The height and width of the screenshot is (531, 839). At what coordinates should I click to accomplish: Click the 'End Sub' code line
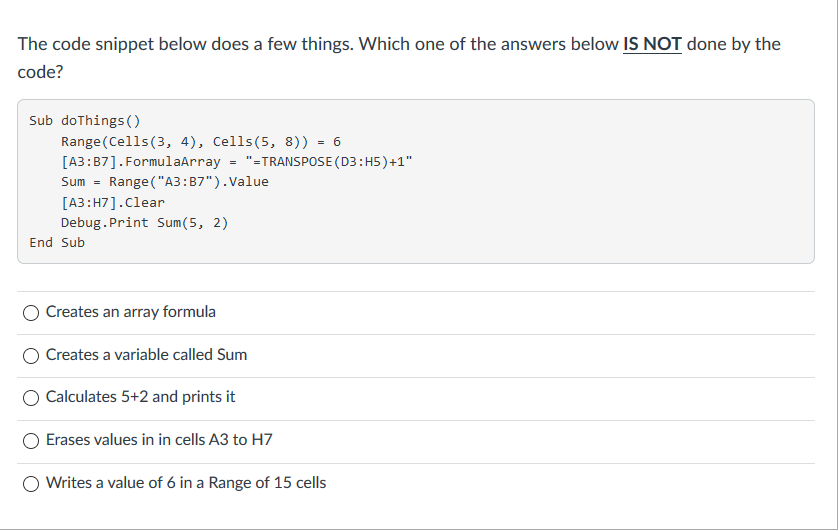pyautogui.click(x=57, y=242)
